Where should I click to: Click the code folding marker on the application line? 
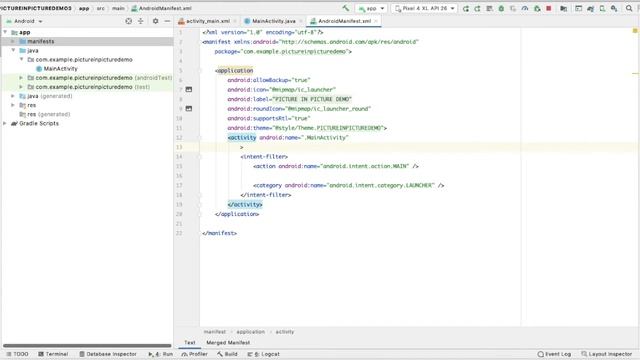point(200,71)
